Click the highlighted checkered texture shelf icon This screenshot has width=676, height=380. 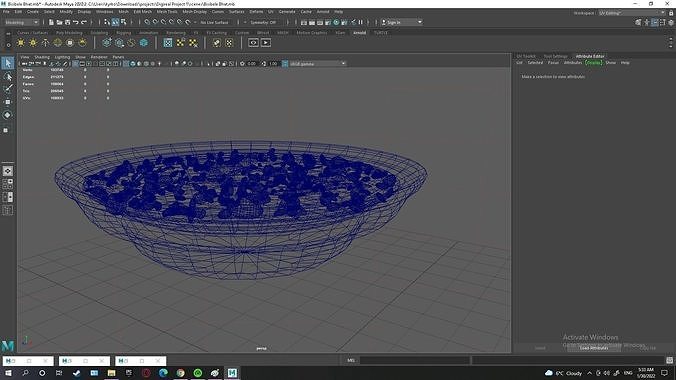tap(168, 43)
